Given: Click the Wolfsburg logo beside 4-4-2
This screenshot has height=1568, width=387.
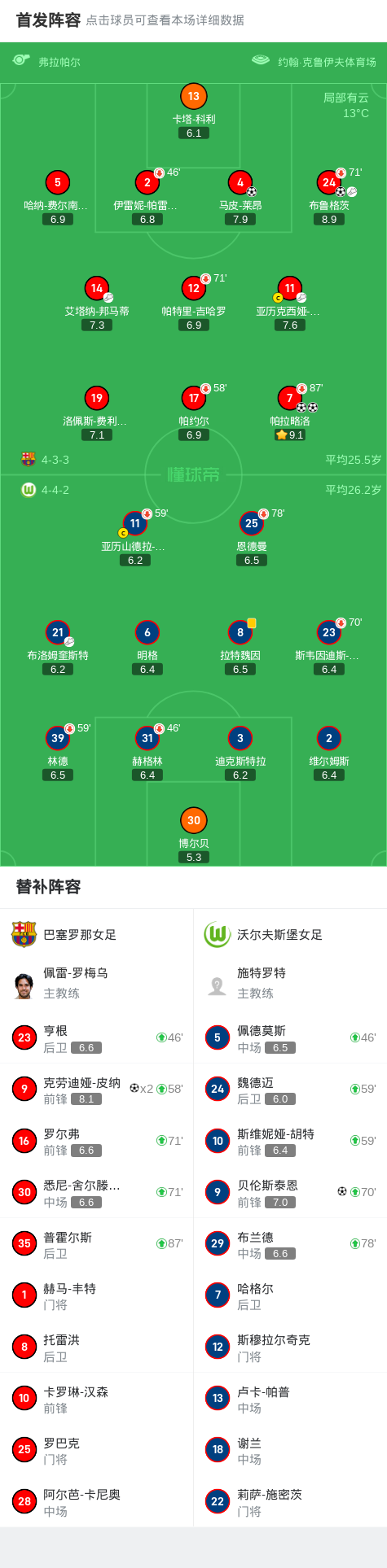Looking at the screenshot, I should coord(29,490).
